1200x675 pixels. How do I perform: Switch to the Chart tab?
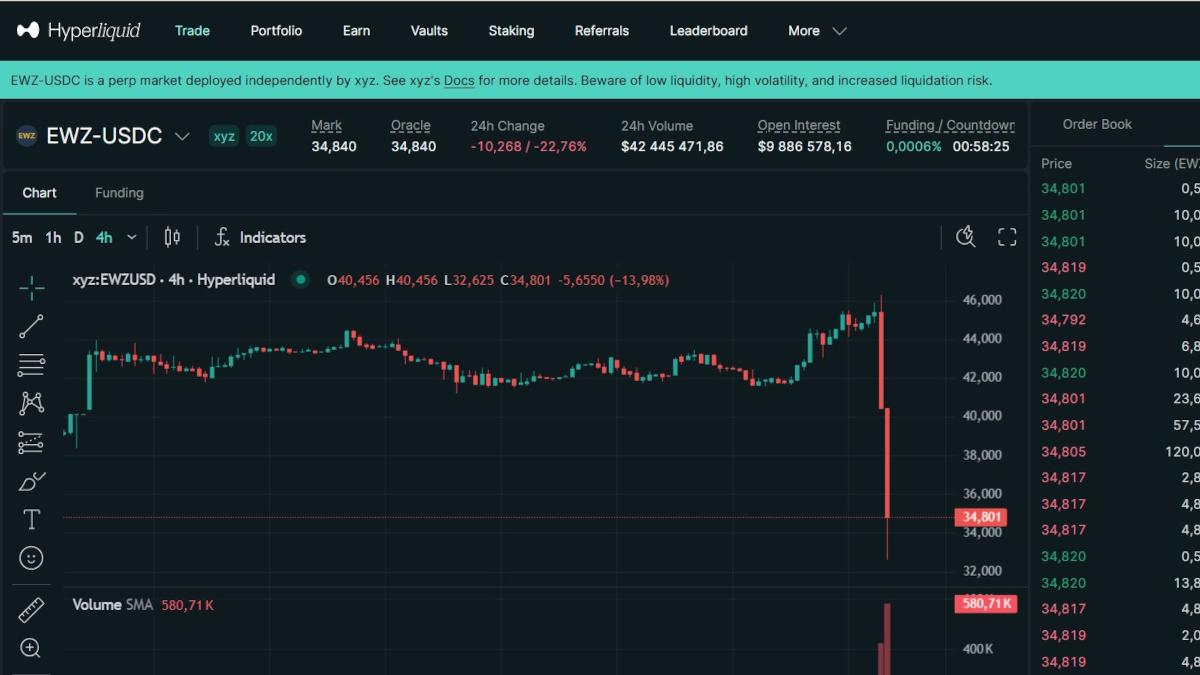pyautogui.click(x=40, y=193)
